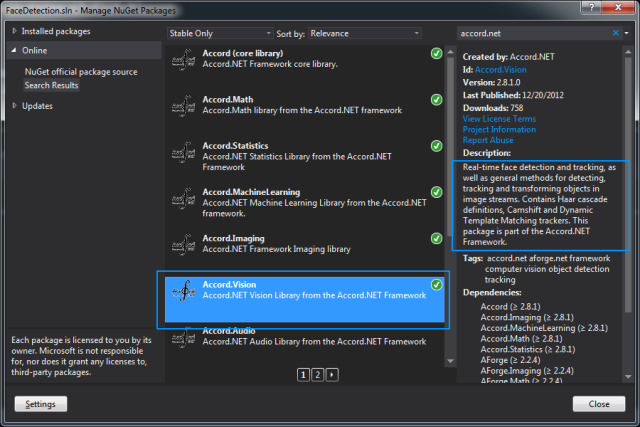
Task: Click the Downloads: 758 text
Action: point(493,108)
